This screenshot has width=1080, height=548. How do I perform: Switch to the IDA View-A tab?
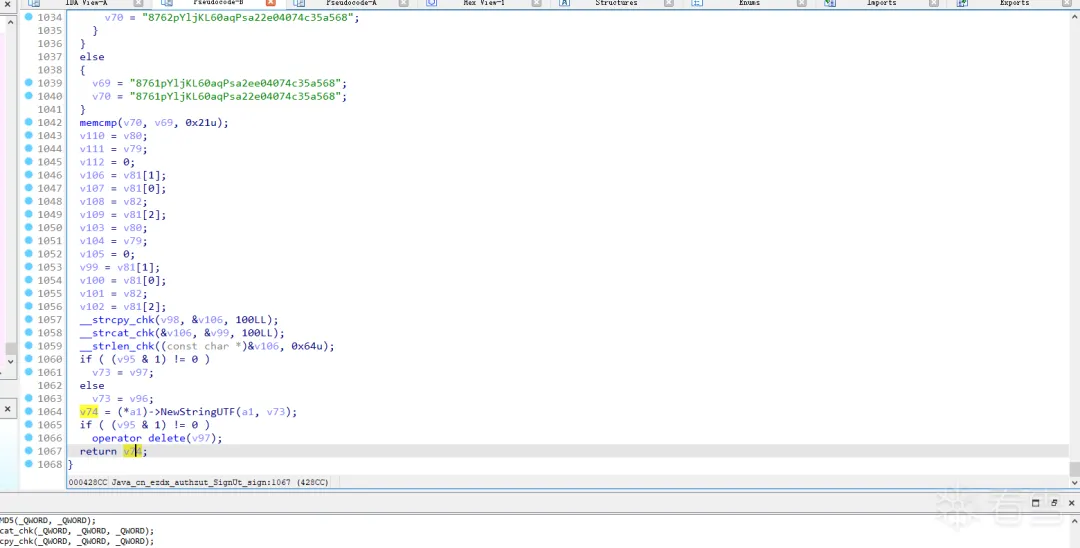click(85, 3)
